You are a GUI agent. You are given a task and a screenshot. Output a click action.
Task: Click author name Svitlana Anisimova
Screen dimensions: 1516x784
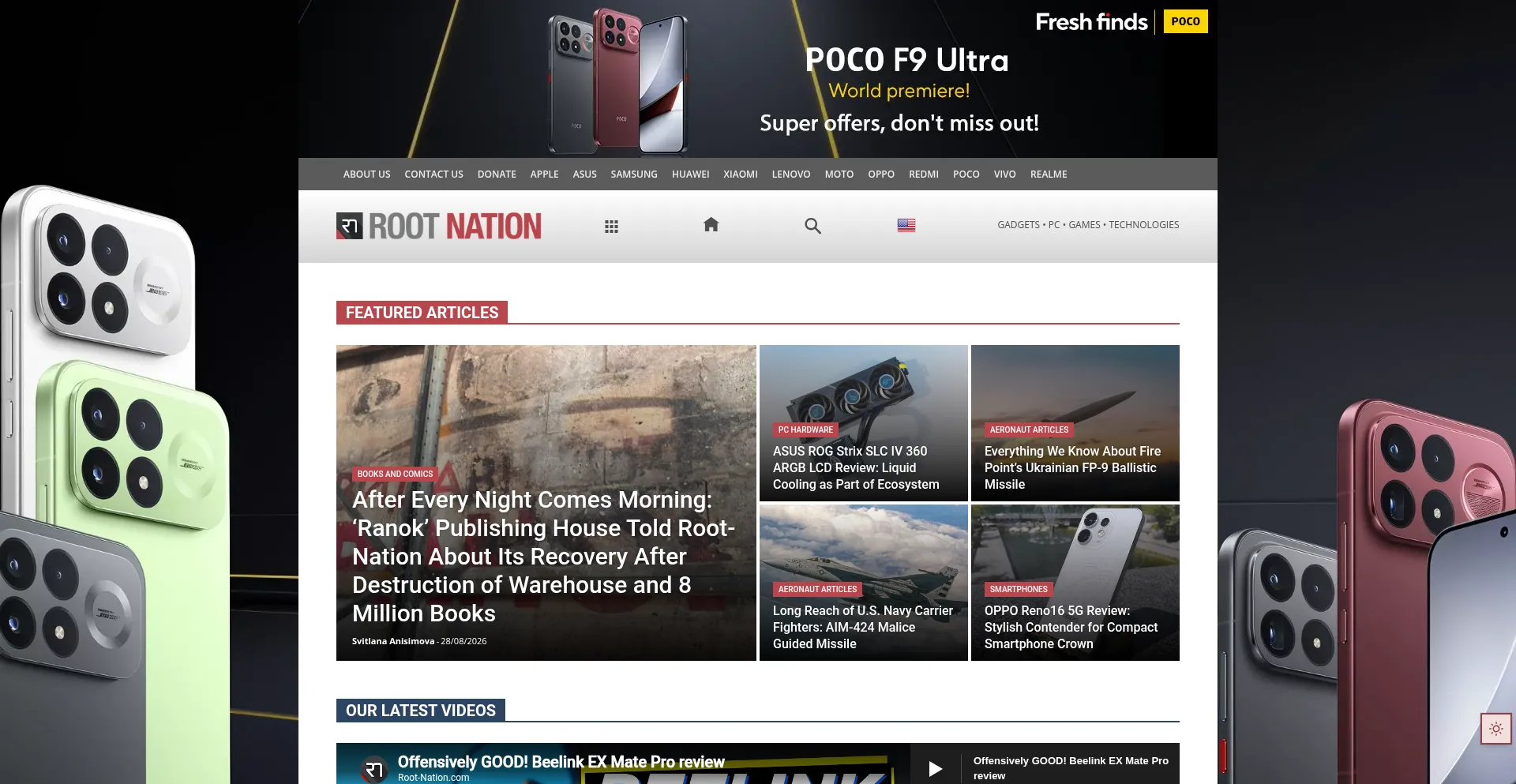[x=393, y=641]
